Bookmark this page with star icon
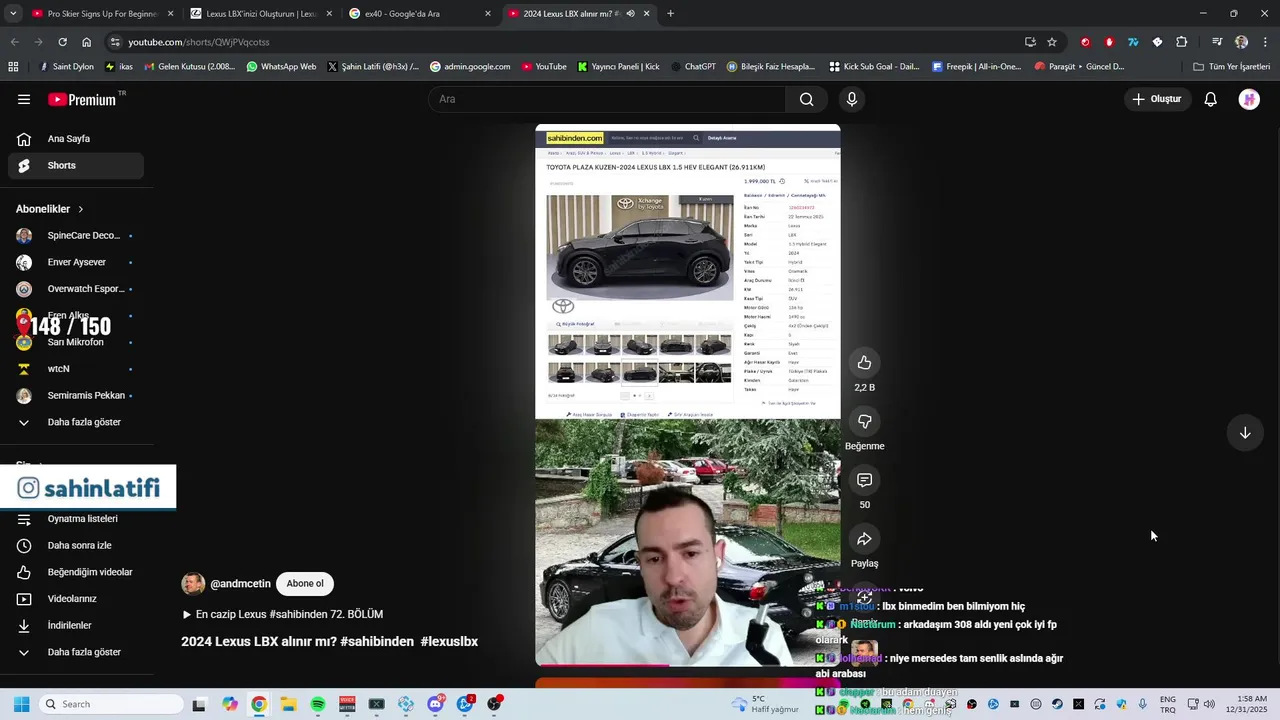Image resolution: width=1280 pixels, height=720 pixels. click(1052, 42)
